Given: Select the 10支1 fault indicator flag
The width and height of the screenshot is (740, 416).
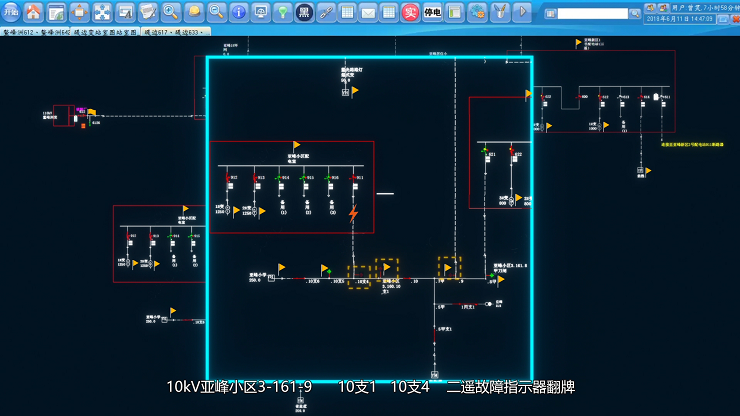Looking at the screenshot, I should (x=387, y=269).
